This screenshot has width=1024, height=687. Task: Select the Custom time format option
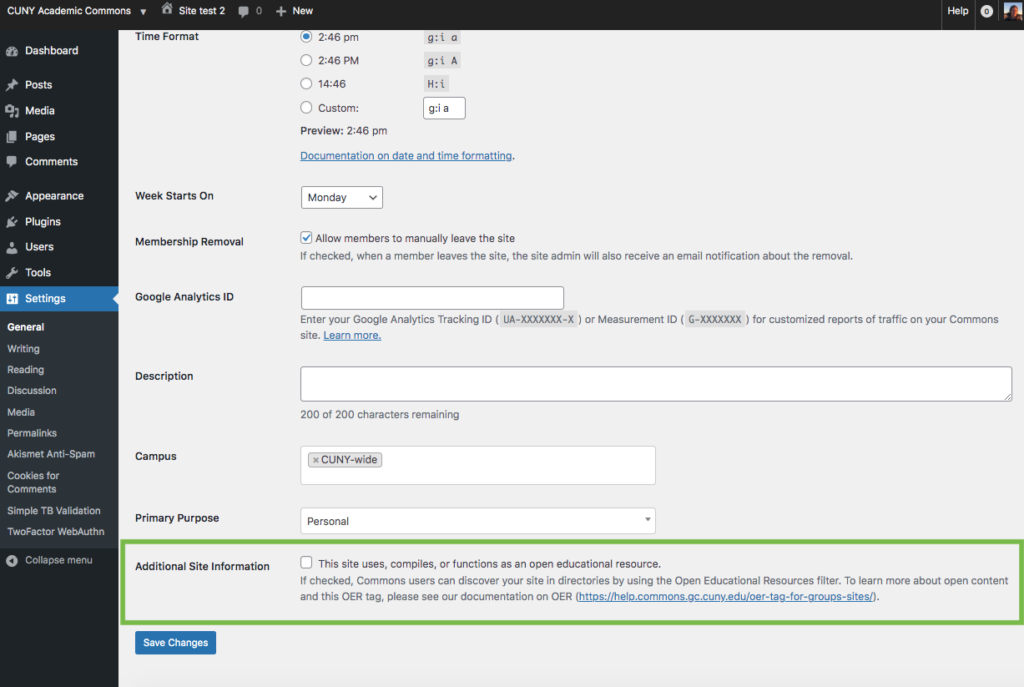pos(306,107)
